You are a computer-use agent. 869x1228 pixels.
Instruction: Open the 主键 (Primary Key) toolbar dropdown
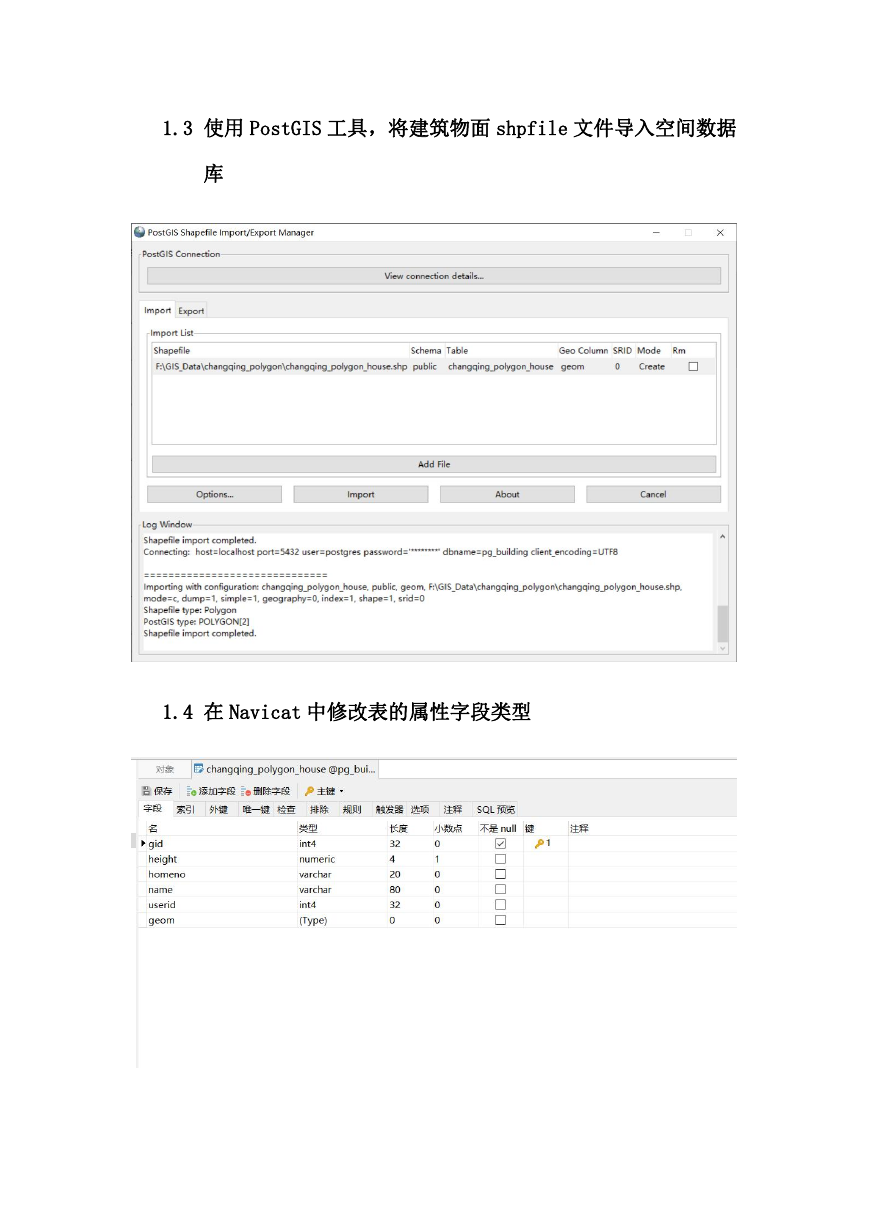pyautogui.click(x=324, y=791)
